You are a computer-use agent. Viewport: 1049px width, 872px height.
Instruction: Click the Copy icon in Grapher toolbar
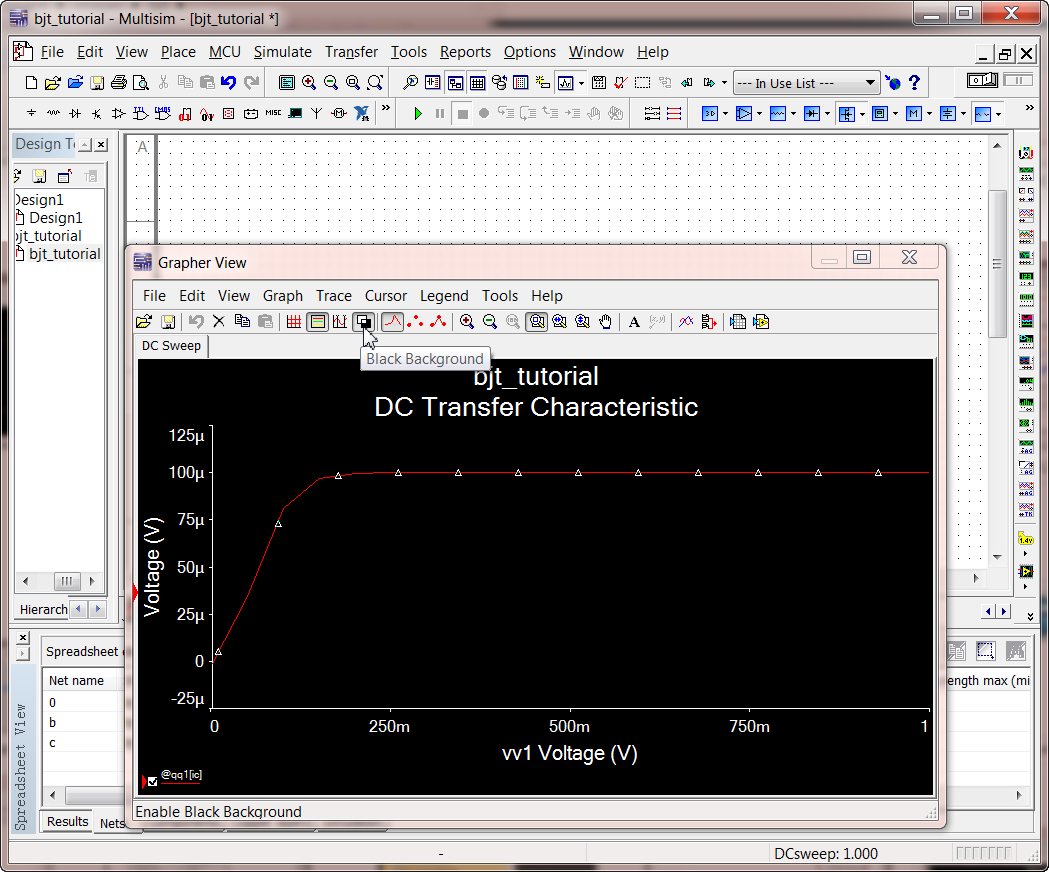(x=242, y=322)
